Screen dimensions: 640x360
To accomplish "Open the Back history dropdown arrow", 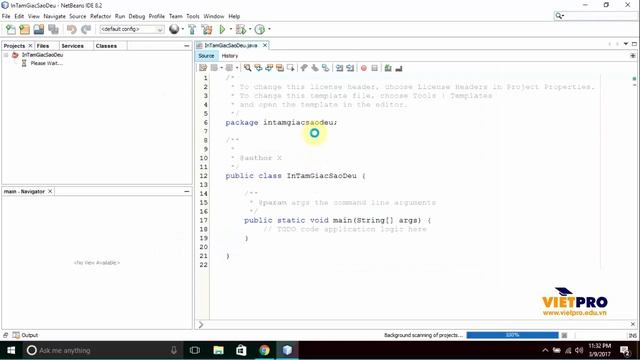I will 222,68.
